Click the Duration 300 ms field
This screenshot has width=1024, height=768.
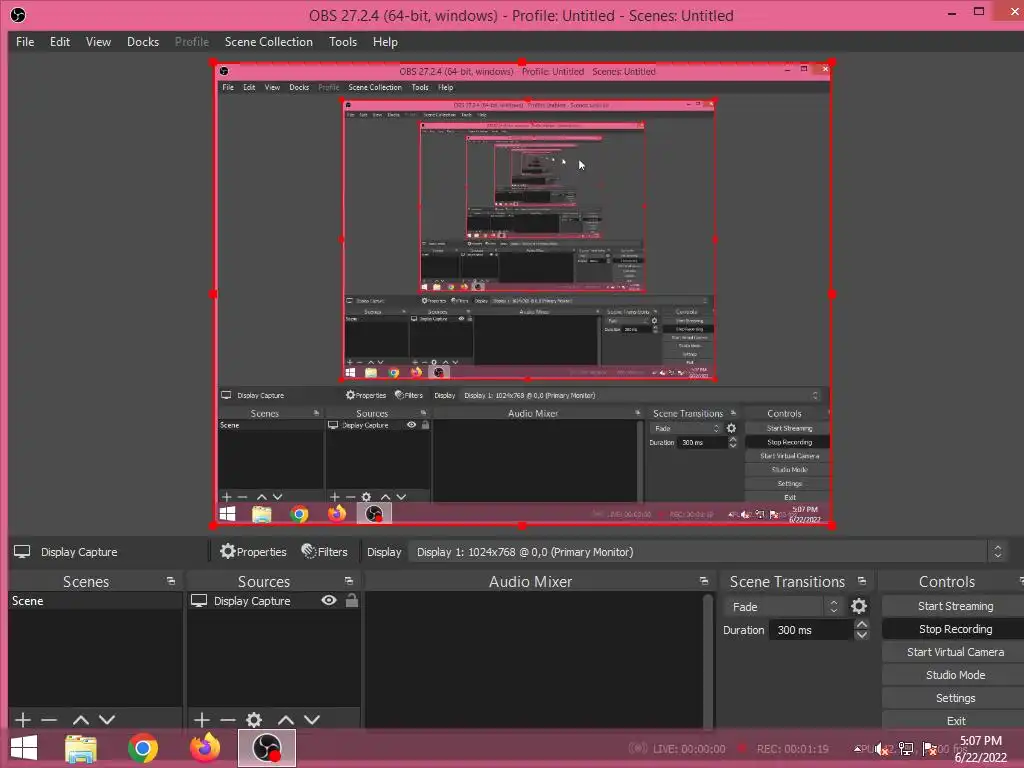[x=812, y=630]
